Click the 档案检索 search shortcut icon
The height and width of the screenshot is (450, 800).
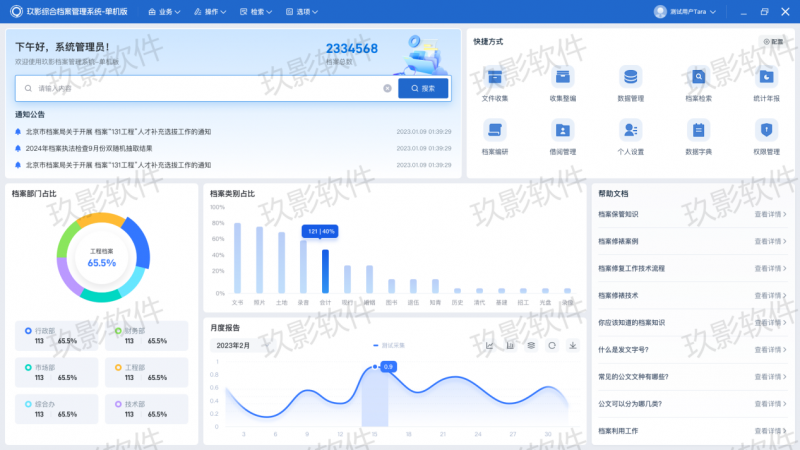point(698,77)
